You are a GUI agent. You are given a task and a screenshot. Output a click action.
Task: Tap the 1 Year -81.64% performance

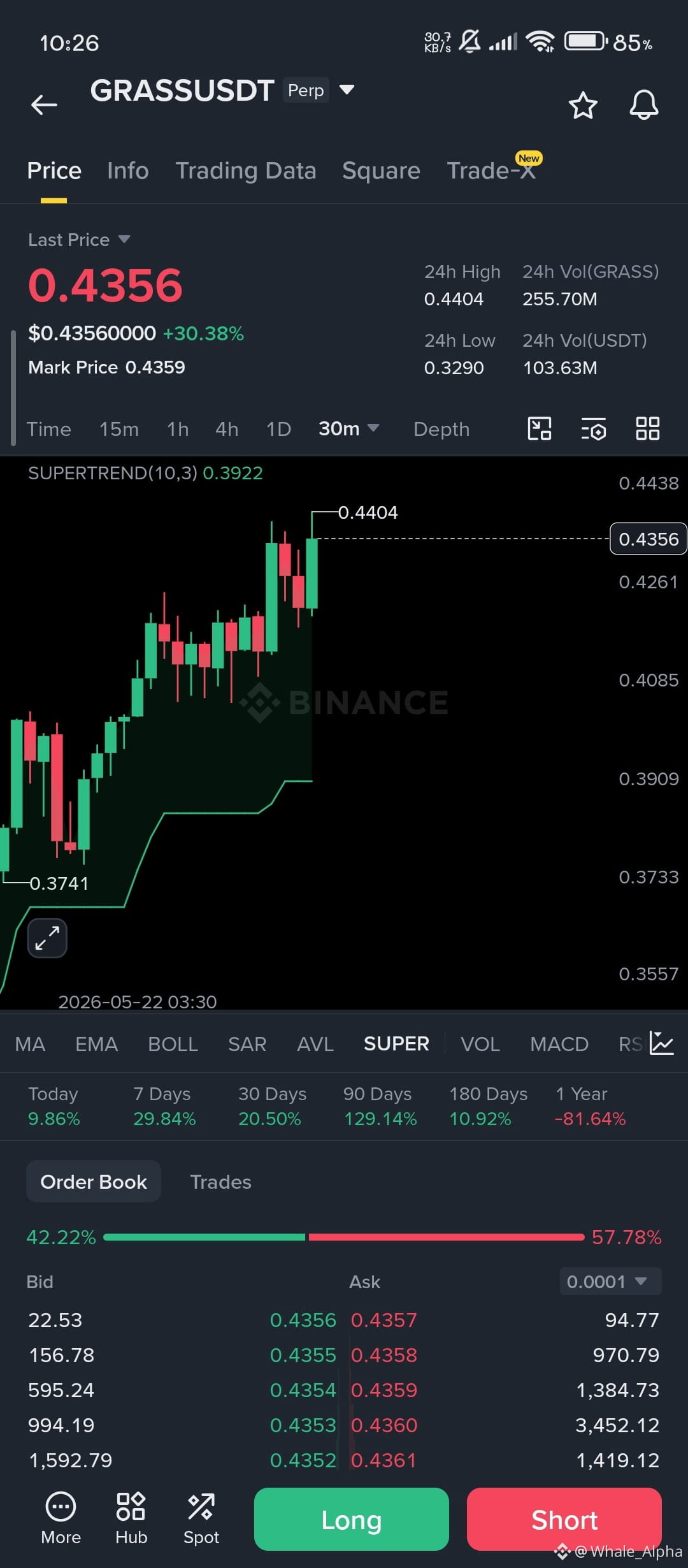(x=590, y=1106)
